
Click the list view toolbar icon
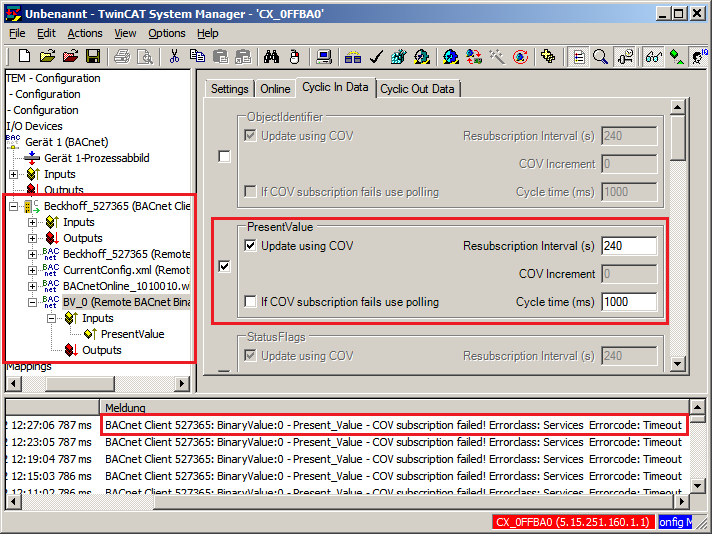578,57
